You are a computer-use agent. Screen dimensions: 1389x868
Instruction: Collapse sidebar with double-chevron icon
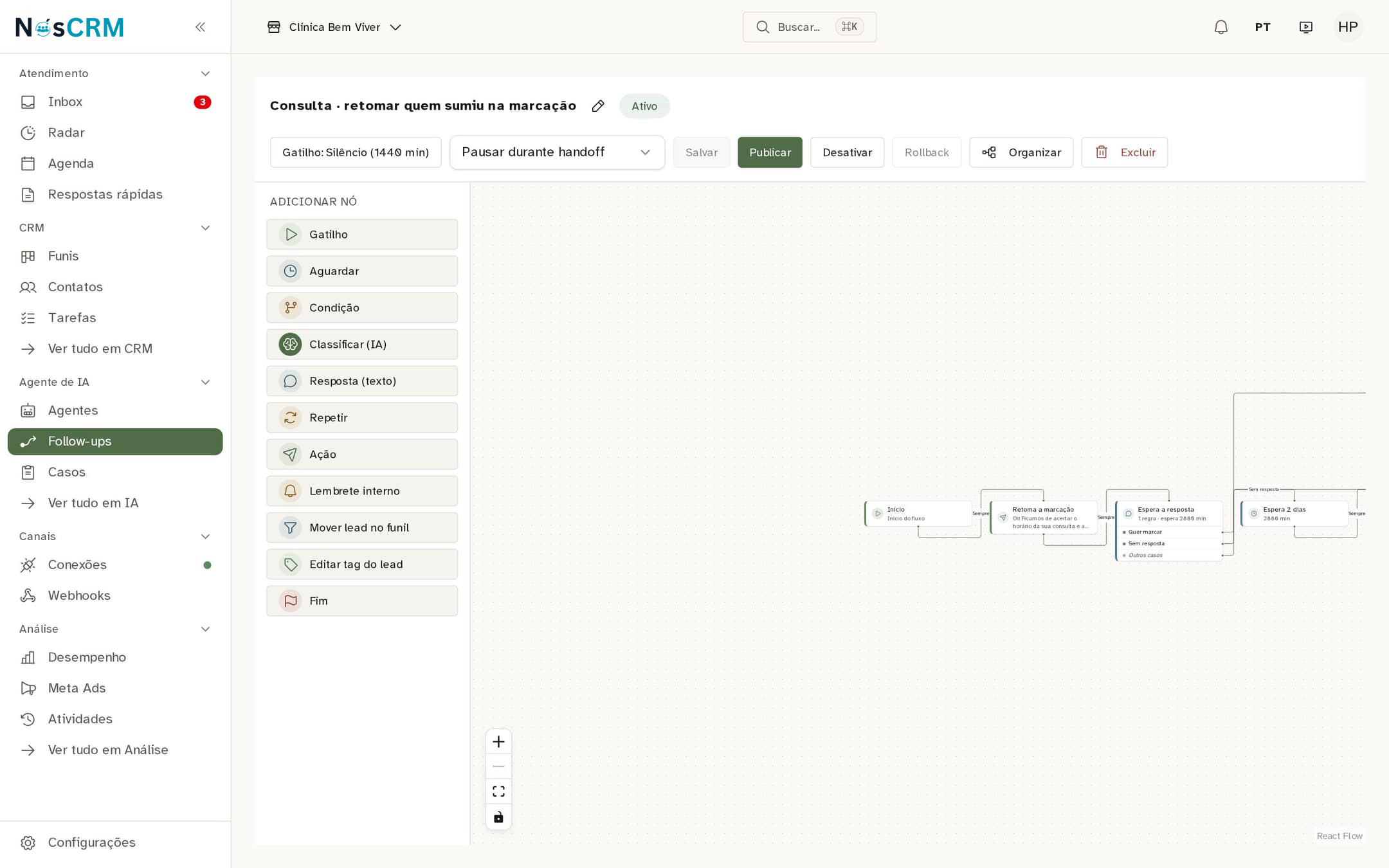pyautogui.click(x=200, y=27)
